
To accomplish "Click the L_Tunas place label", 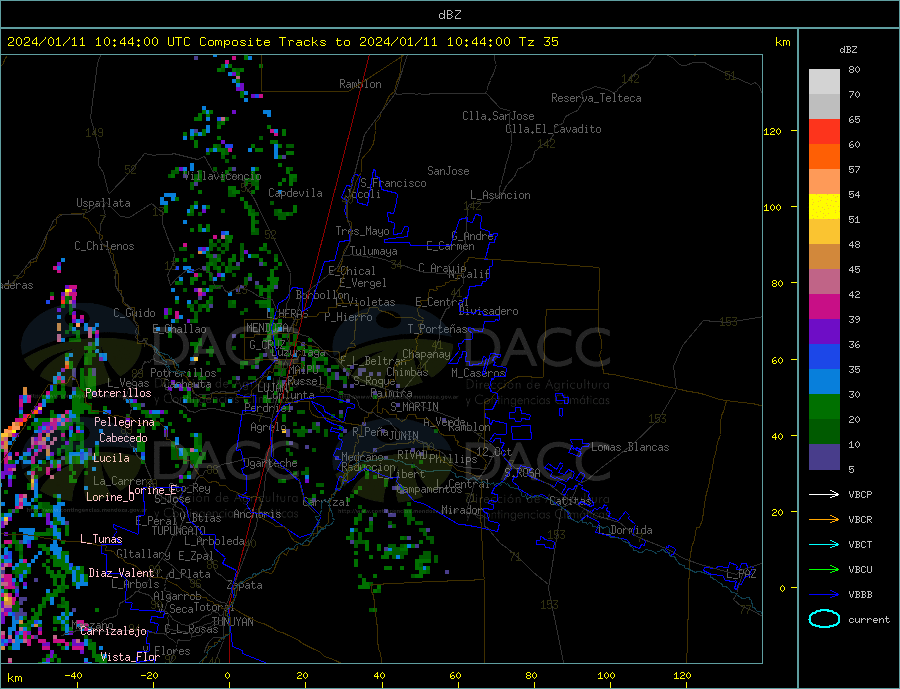I will 101,539.
